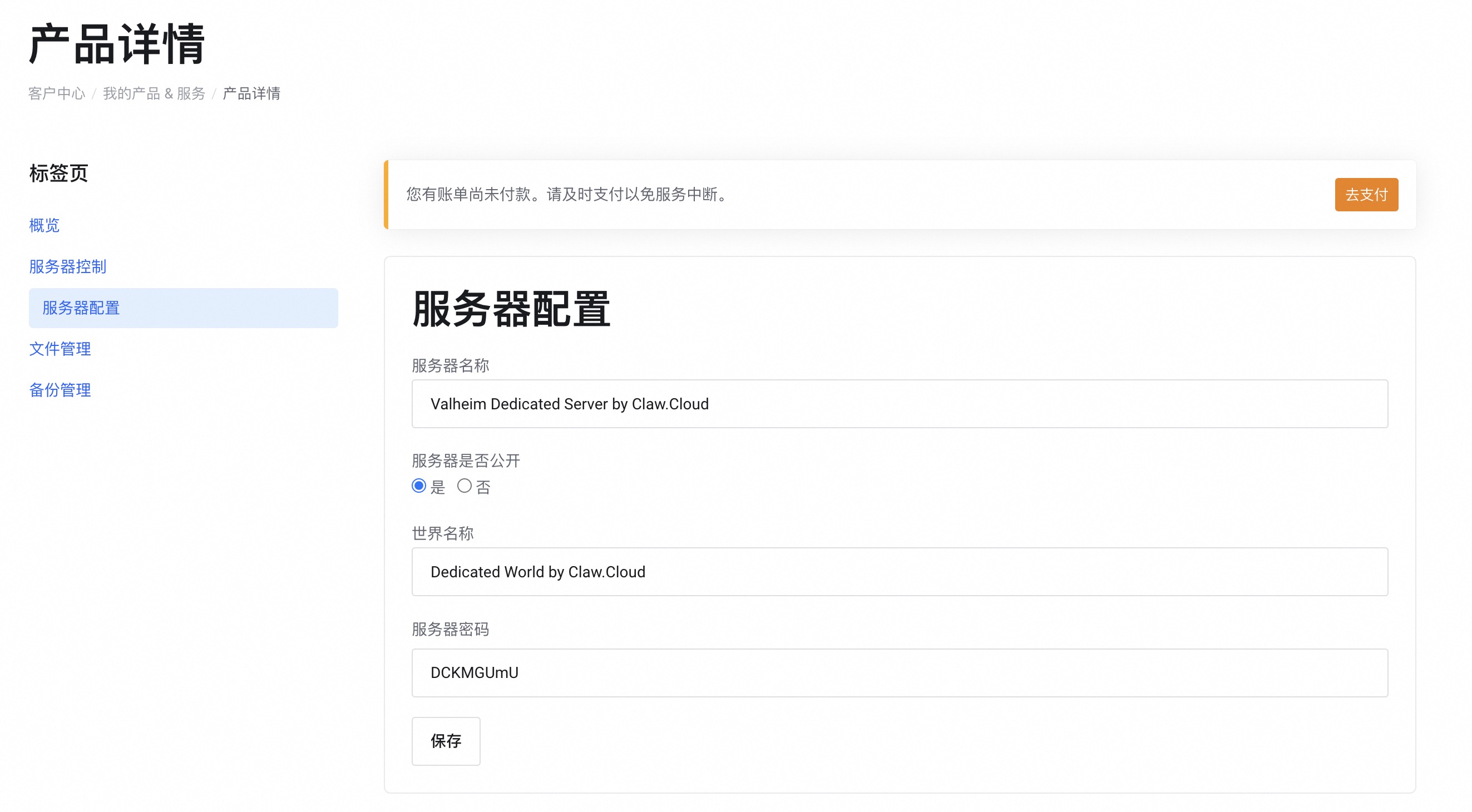The image size is (1472, 812).
Task: Focus the 世界名称 input field
Action: pos(900,572)
